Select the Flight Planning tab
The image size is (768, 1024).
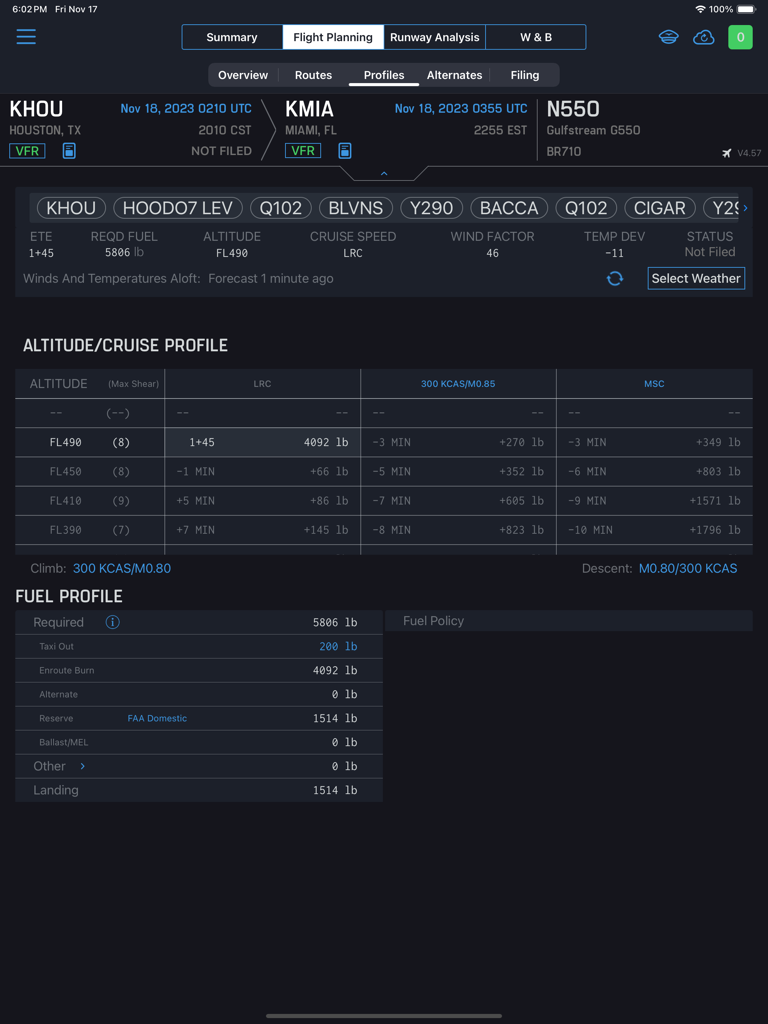click(x=333, y=37)
